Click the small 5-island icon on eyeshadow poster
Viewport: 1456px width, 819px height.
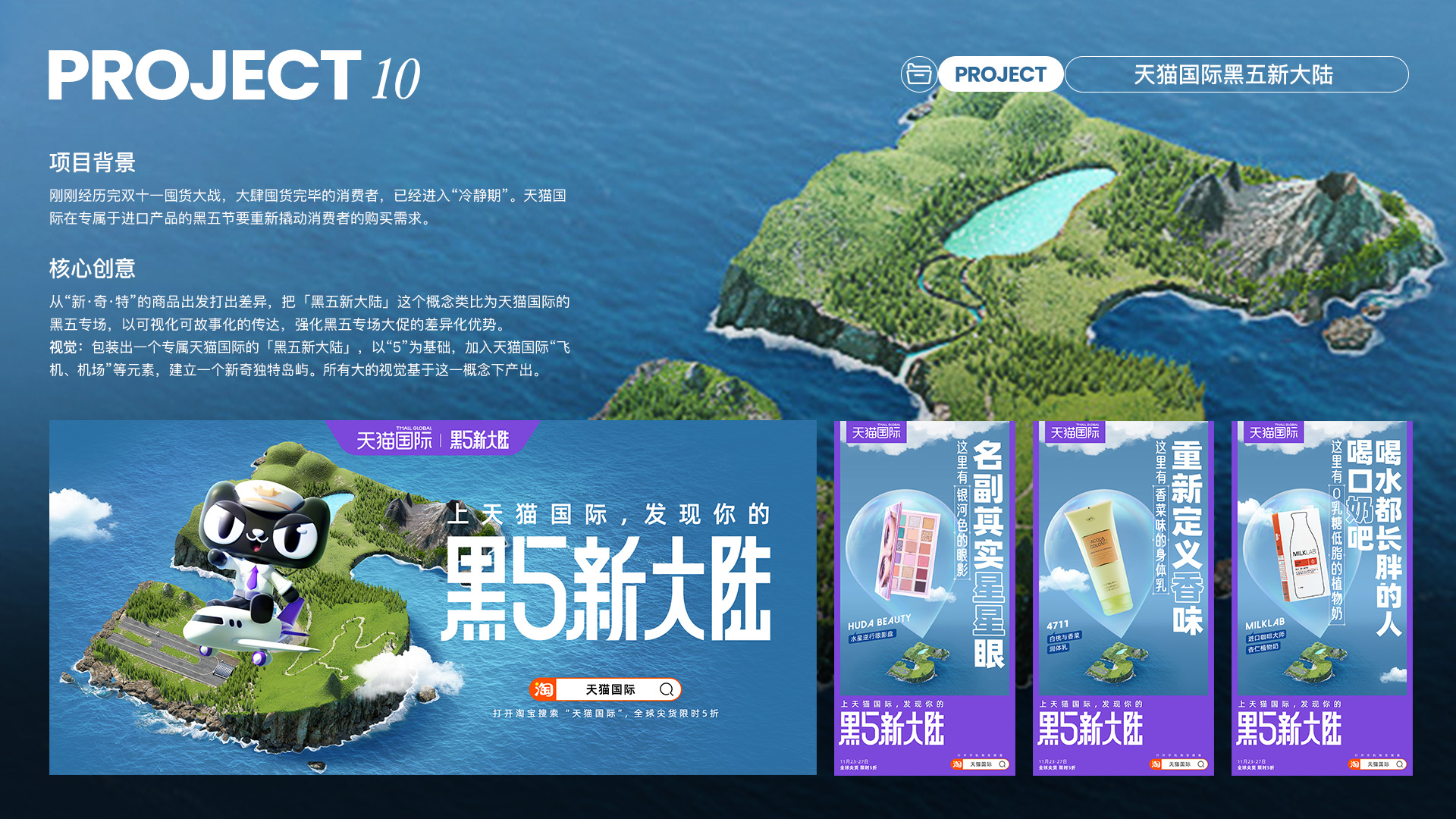(920, 661)
